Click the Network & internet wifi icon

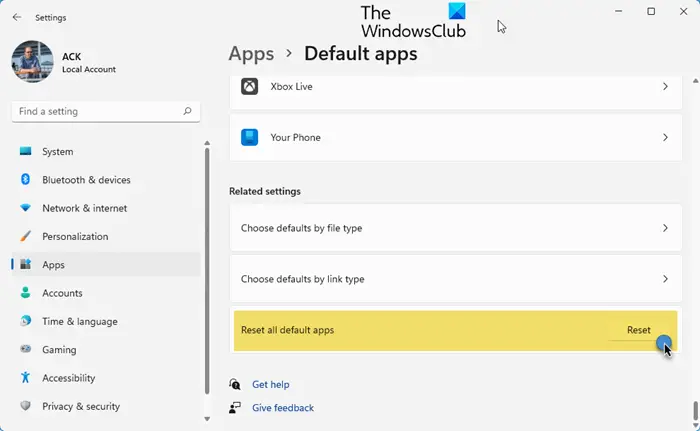pos(25,208)
